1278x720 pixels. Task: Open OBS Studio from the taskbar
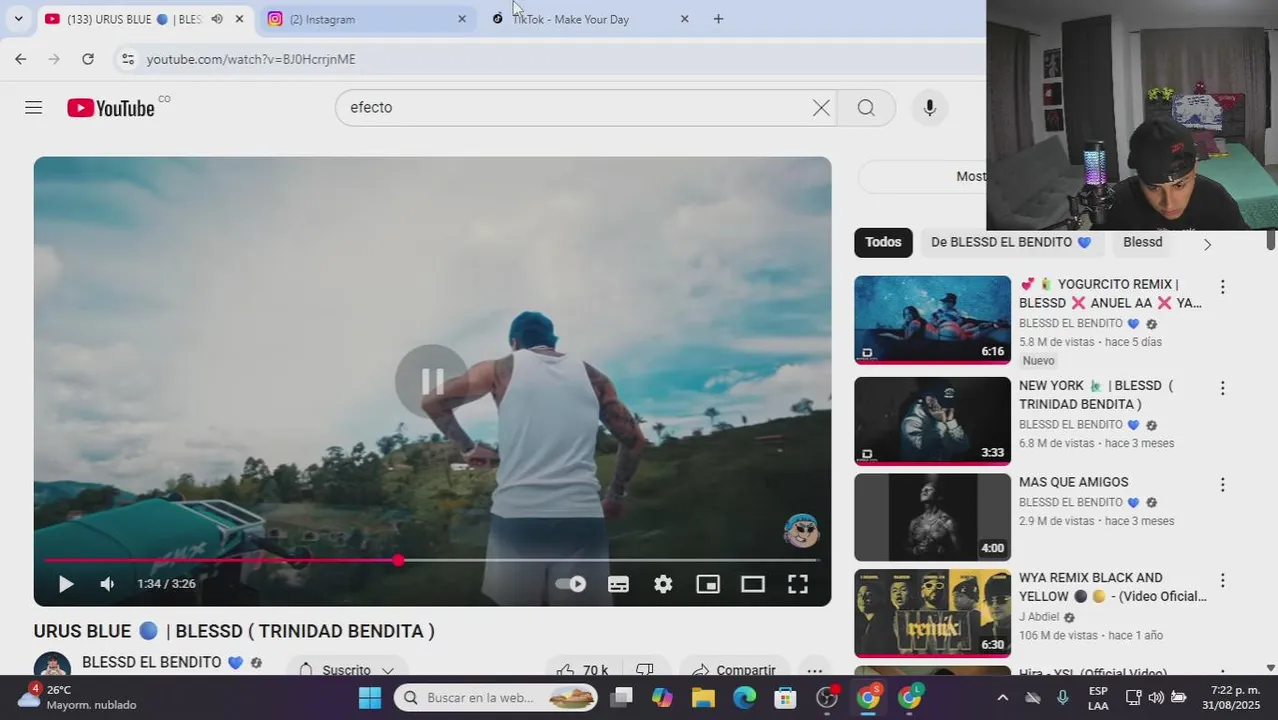(827, 697)
